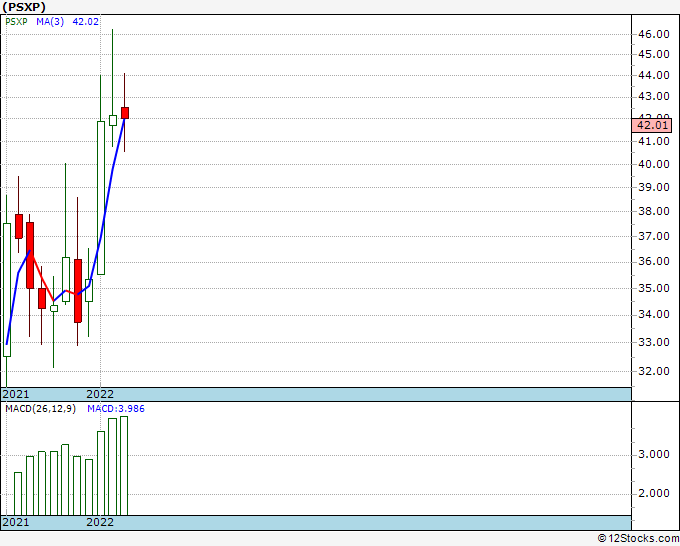
Task: Click the 43.00 price axis label
Action: coord(654,96)
